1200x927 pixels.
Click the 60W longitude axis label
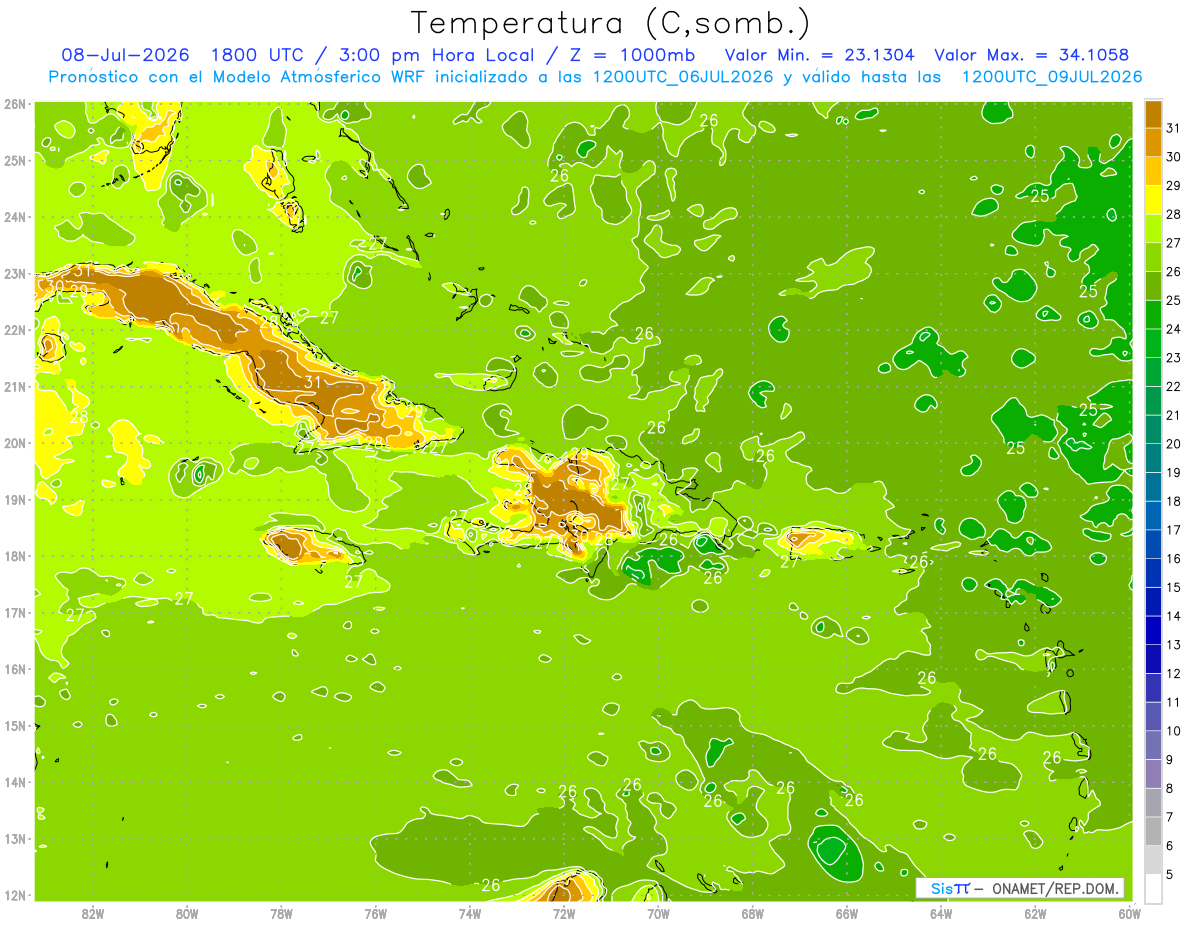coord(1129,912)
